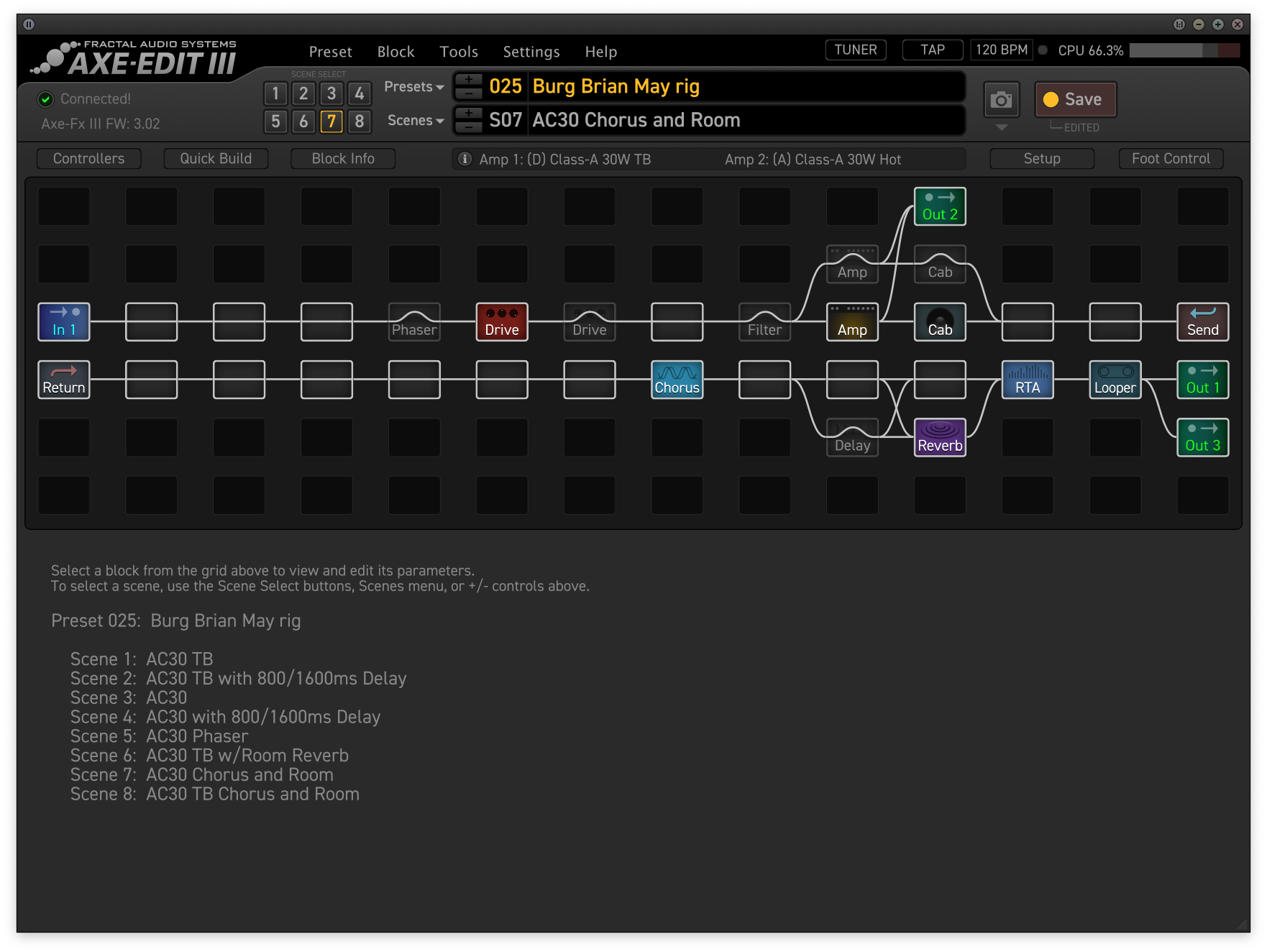This screenshot has width=1267, height=952.
Task: Switch to scene 6 button
Action: coord(303,121)
